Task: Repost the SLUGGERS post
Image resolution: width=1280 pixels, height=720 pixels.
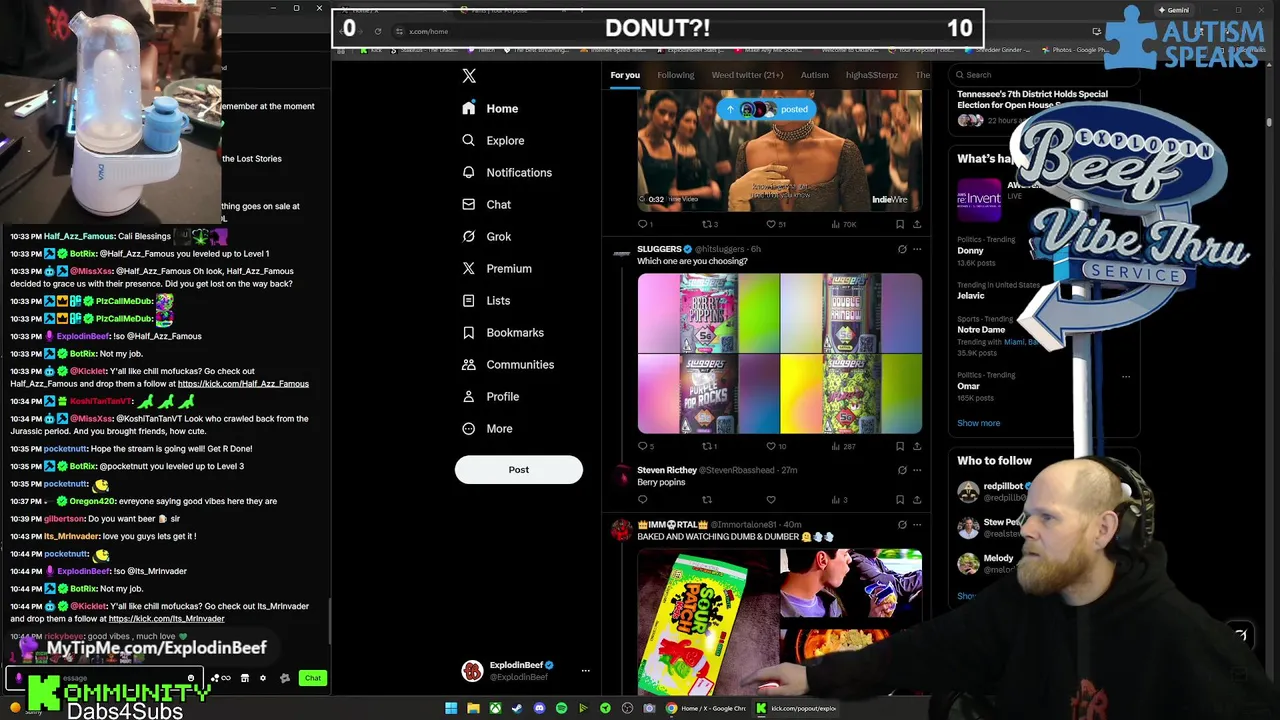Action: tap(708, 446)
